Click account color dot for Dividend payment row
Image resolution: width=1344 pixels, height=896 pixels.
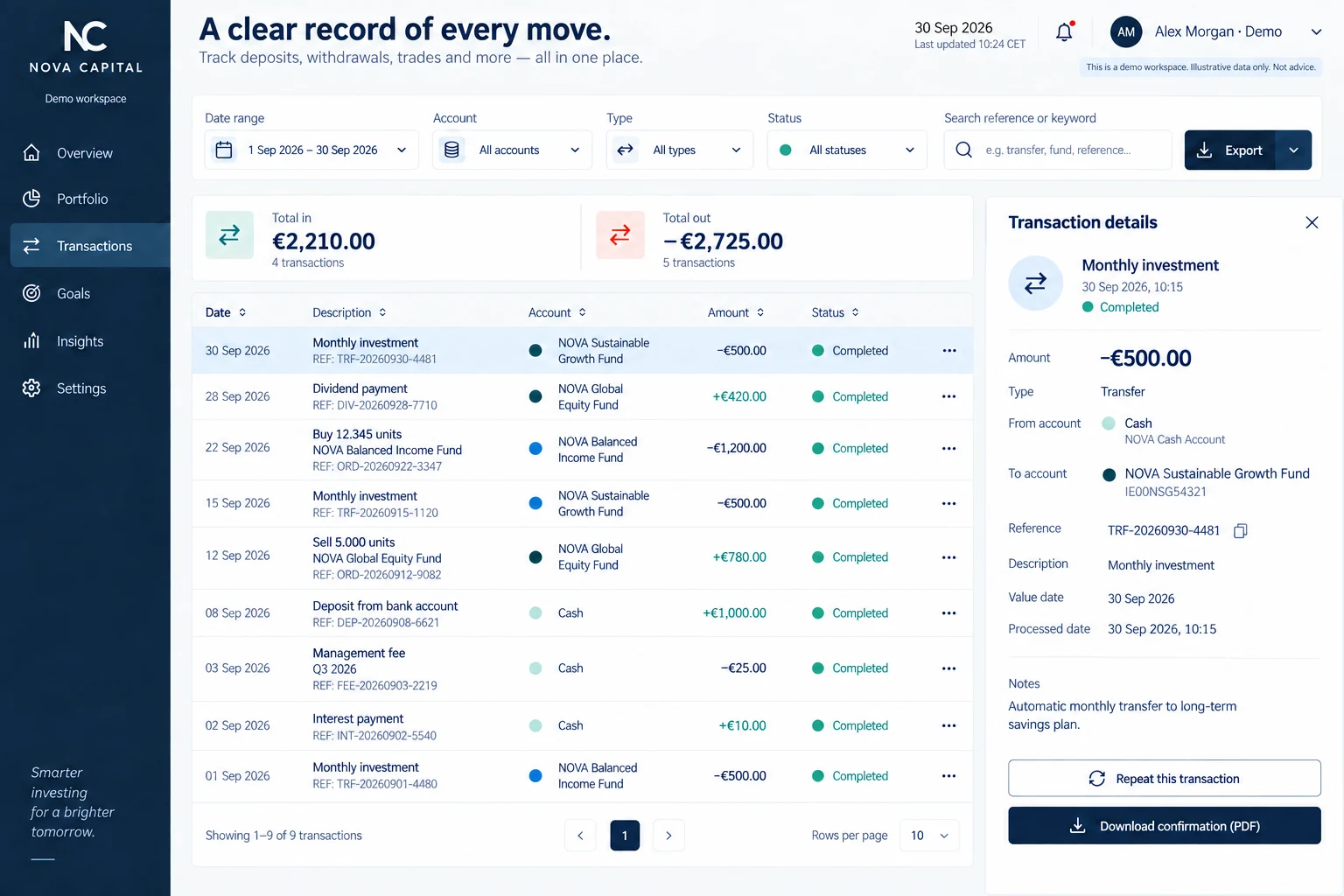[535, 396]
